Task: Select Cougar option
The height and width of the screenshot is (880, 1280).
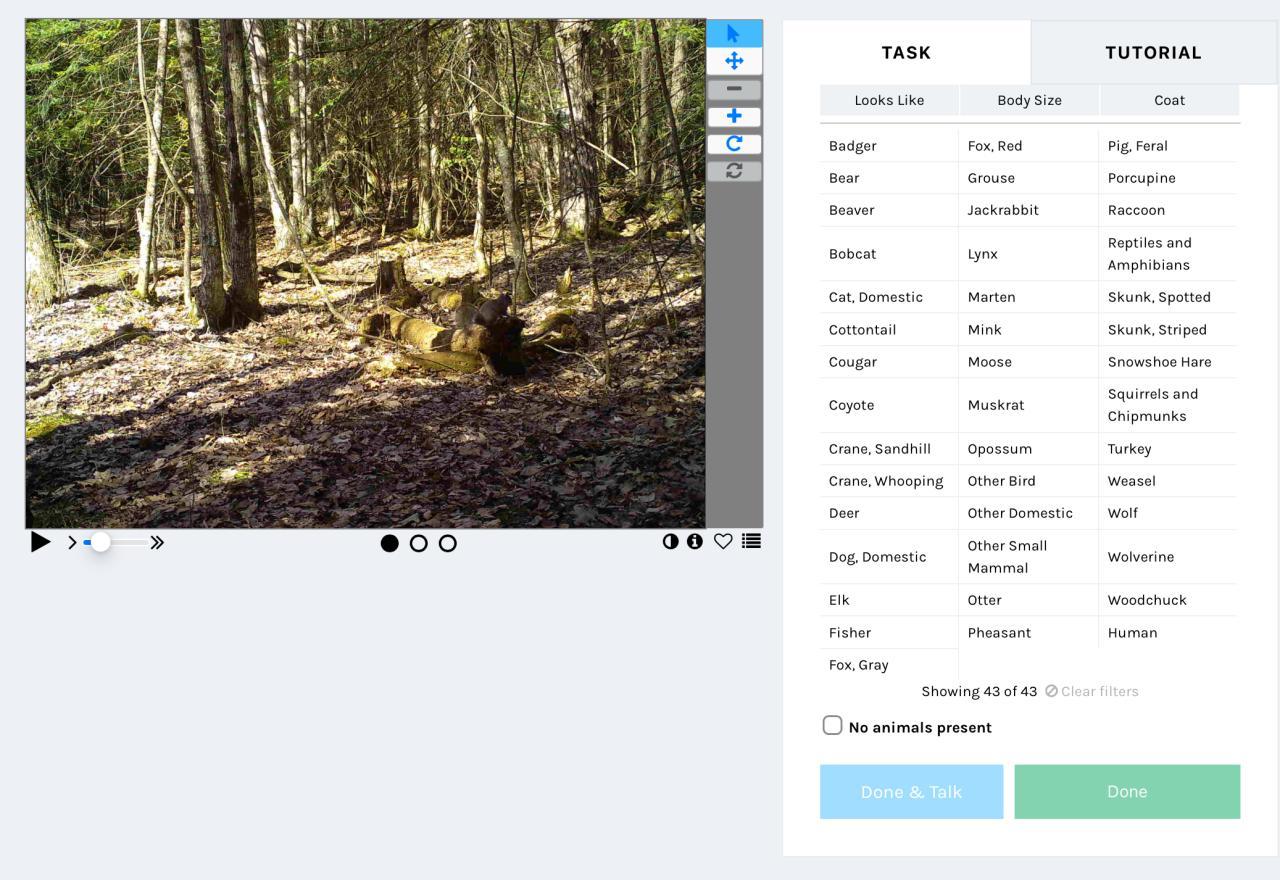Action: 889,362
